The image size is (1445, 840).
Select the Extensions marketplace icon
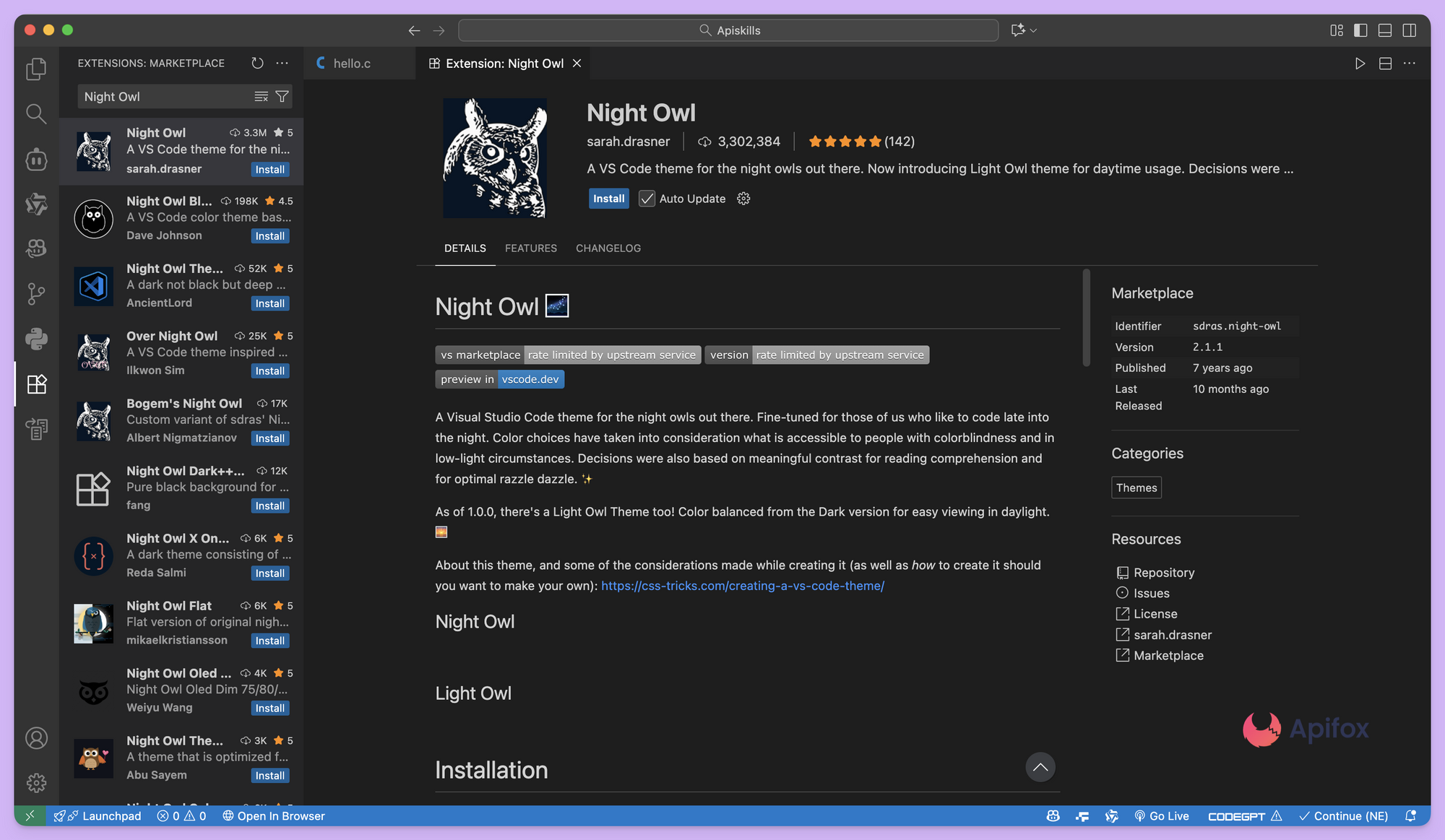pyautogui.click(x=36, y=385)
